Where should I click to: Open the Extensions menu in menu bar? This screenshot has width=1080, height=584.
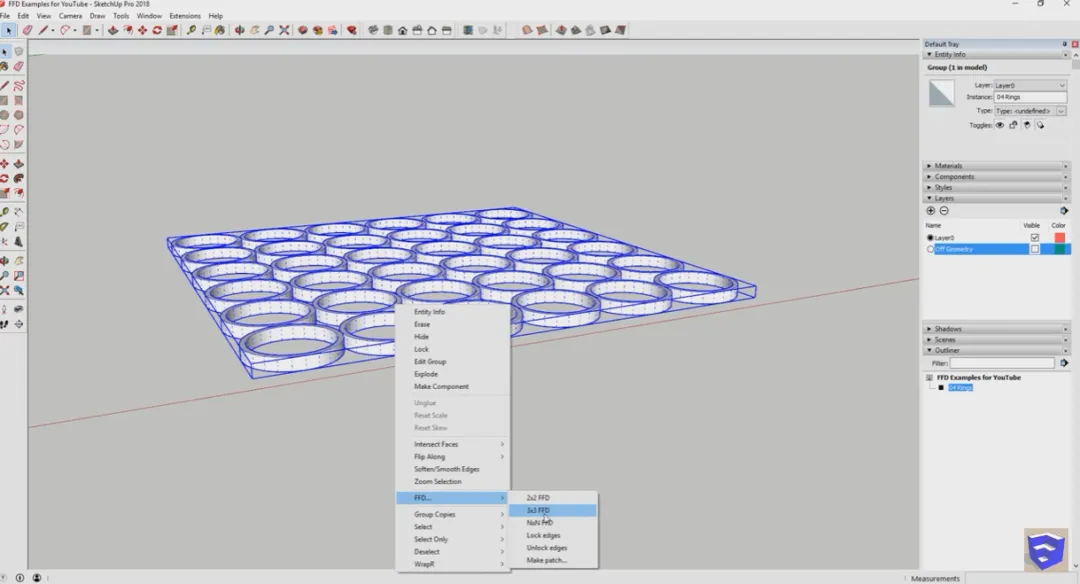click(x=185, y=16)
